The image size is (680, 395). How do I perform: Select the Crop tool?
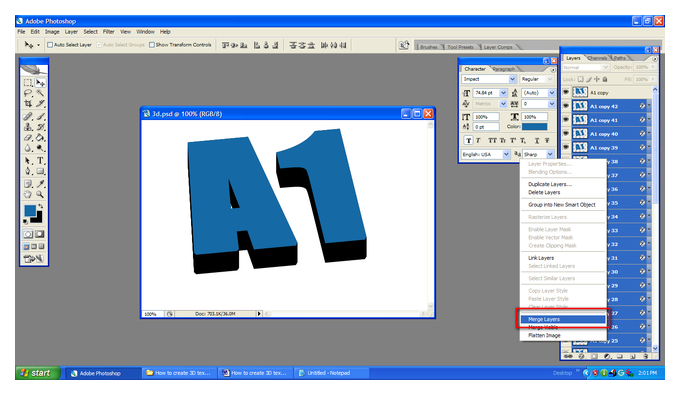click(28, 103)
